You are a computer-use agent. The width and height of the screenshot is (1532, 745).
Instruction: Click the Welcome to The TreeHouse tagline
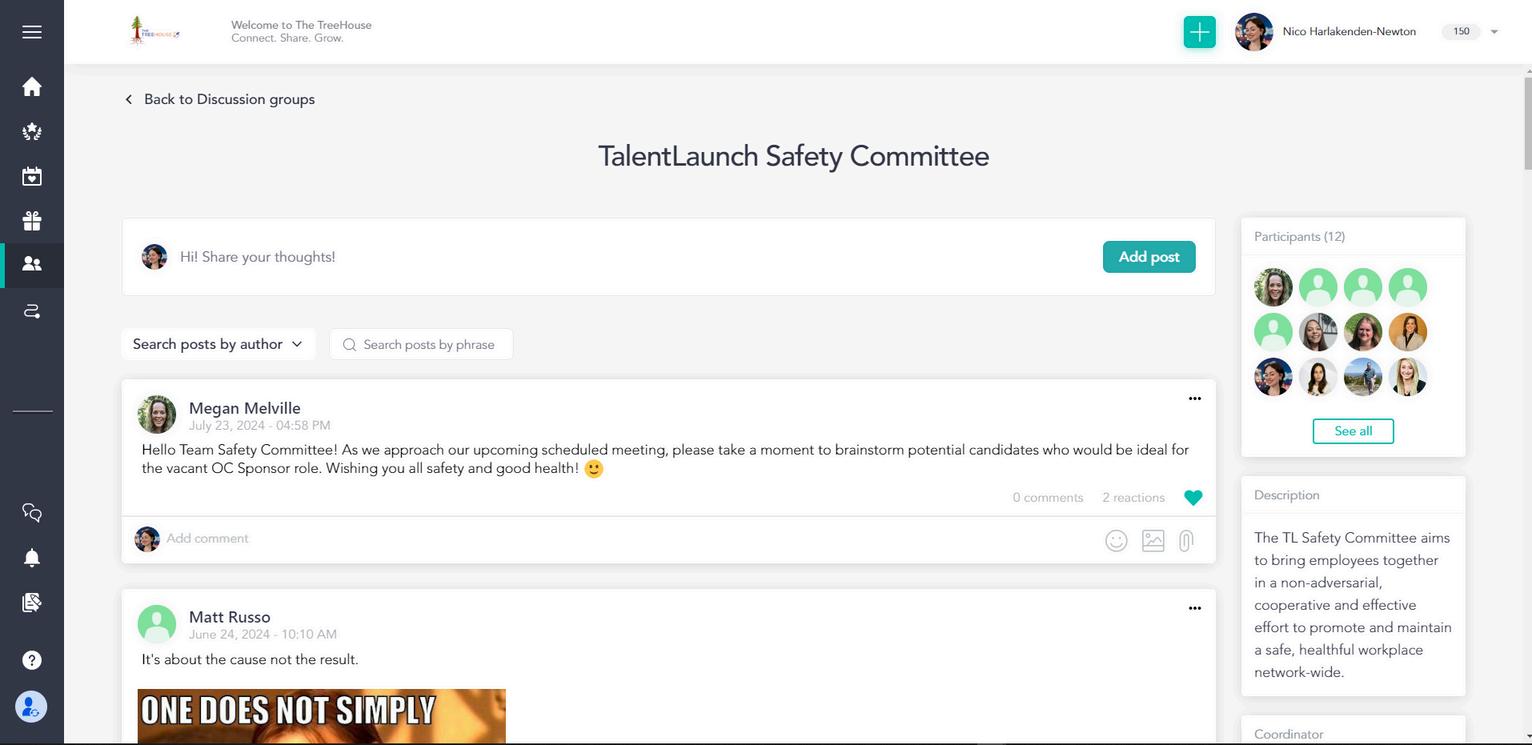[301, 32]
